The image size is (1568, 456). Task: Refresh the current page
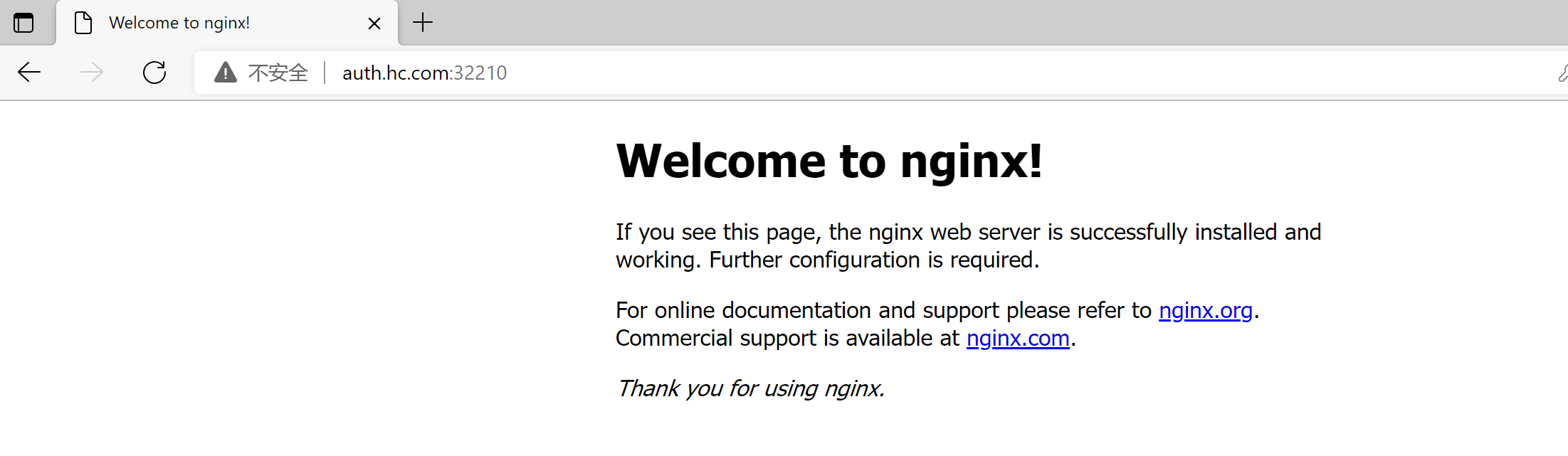pos(154,72)
